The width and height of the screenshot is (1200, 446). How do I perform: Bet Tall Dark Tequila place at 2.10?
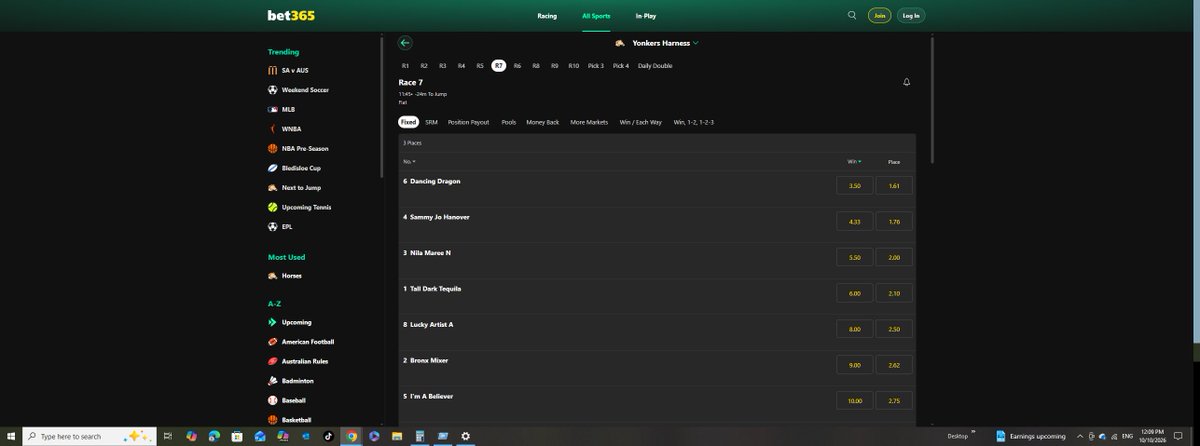click(x=894, y=294)
